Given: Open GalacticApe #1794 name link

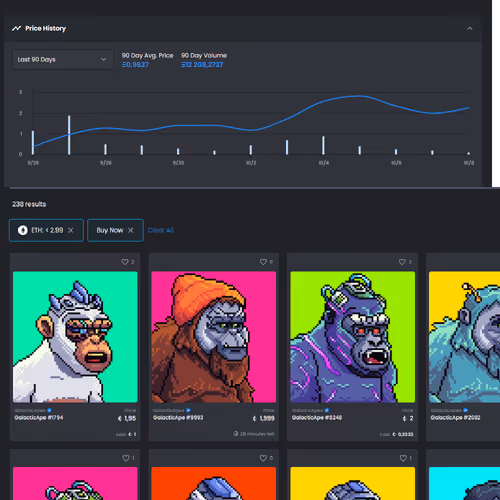Looking at the screenshot, I should [39, 418].
